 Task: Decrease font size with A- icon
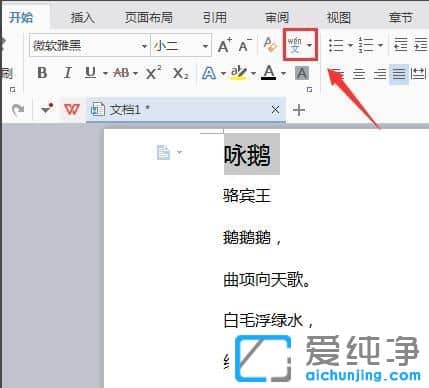(x=245, y=45)
